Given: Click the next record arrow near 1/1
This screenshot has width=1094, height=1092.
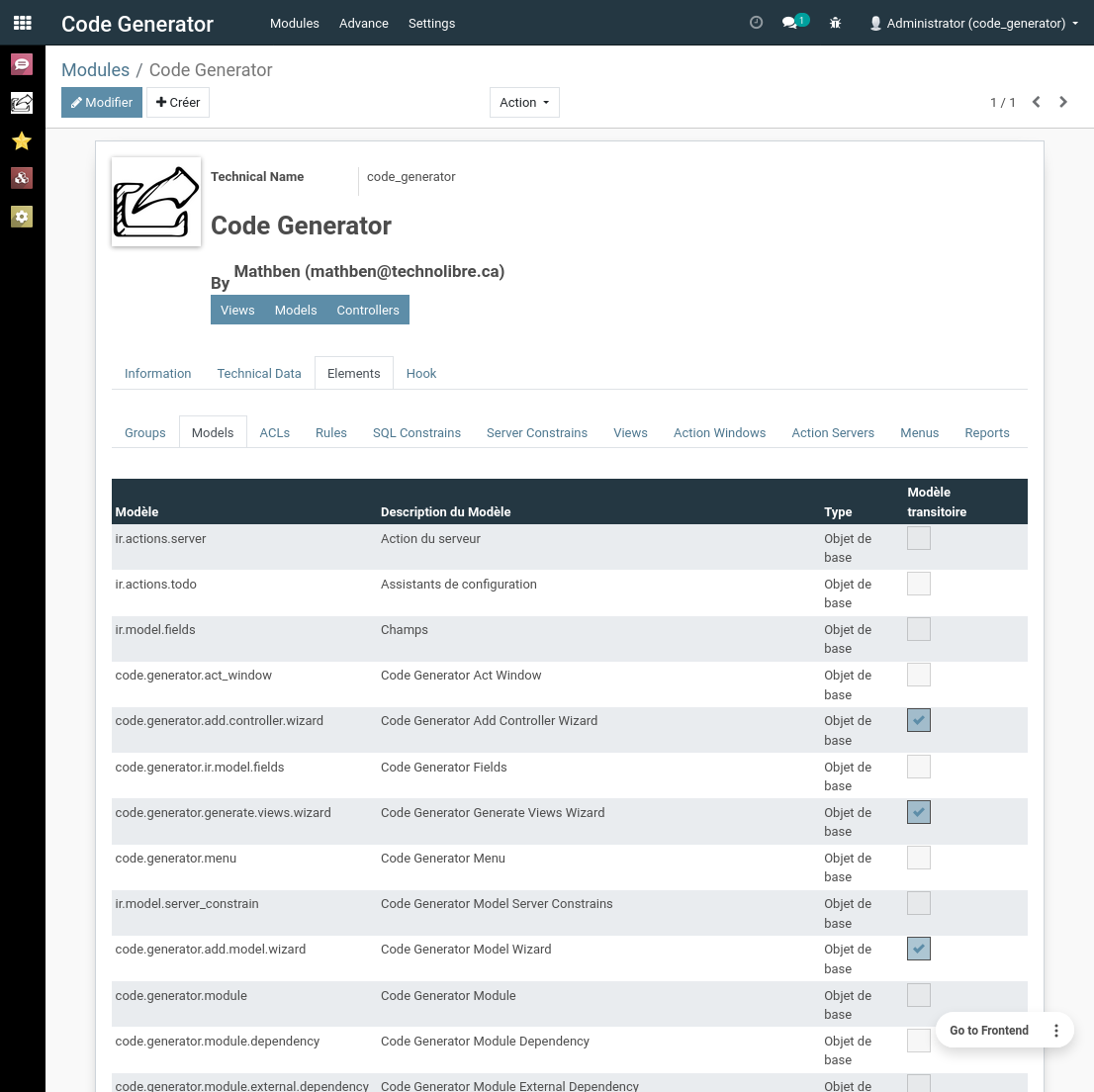Looking at the screenshot, I should [x=1063, y=102].
